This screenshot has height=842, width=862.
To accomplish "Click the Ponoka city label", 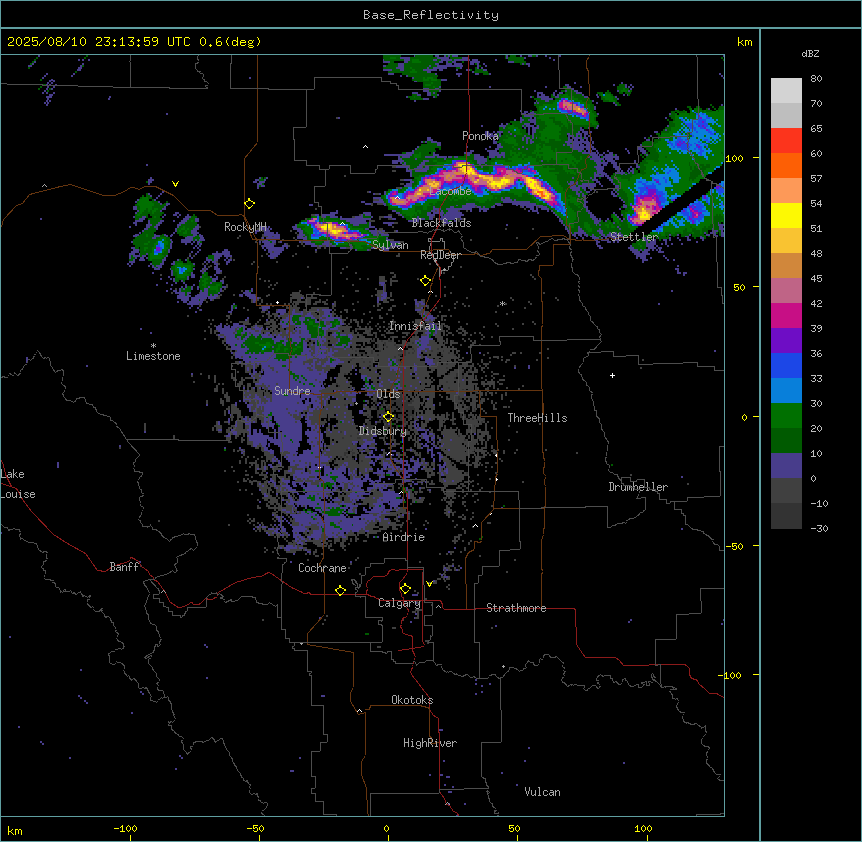I will (x=480, y=136).
